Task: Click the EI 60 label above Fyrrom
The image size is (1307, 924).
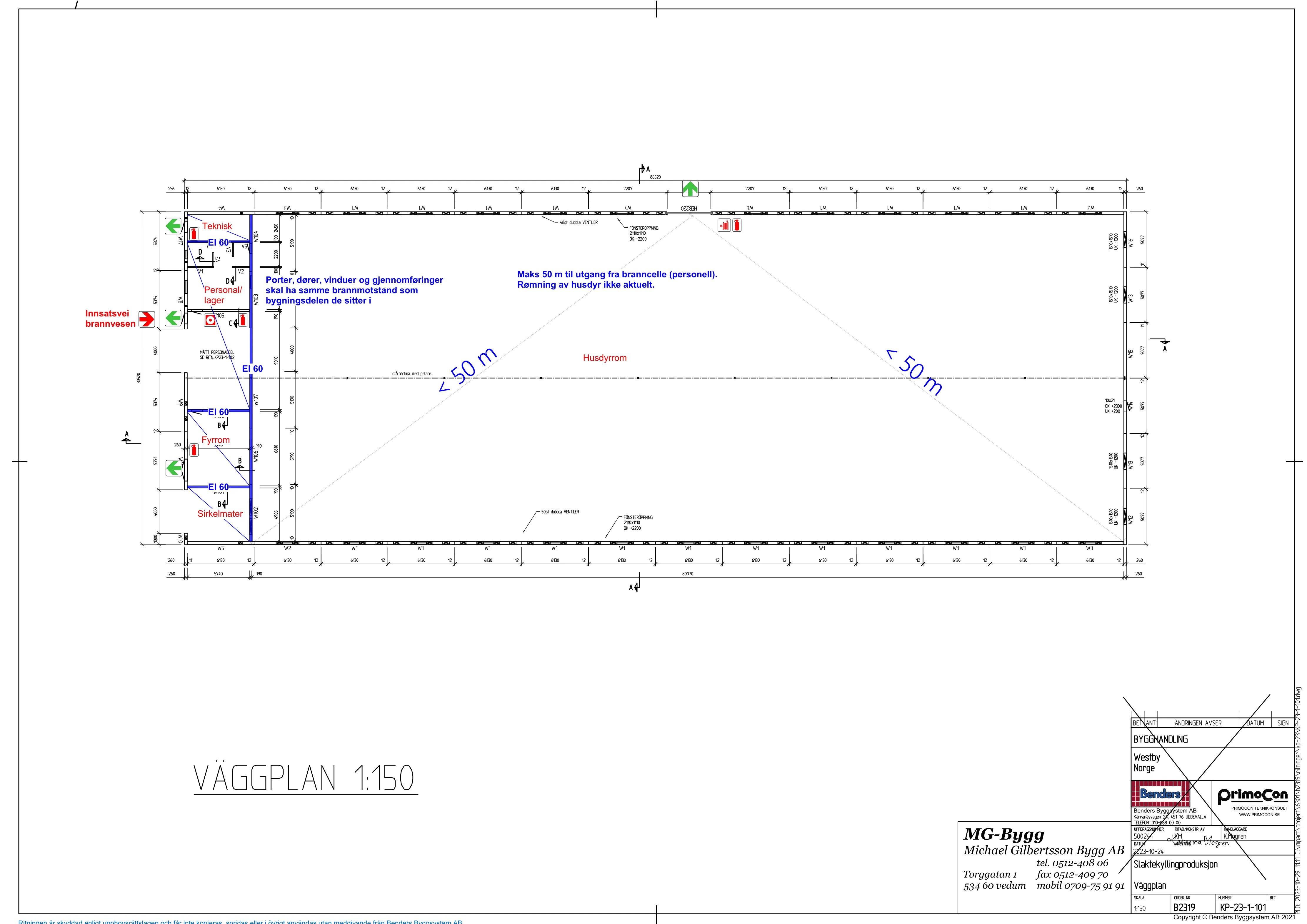Action: tap(219, 412)
